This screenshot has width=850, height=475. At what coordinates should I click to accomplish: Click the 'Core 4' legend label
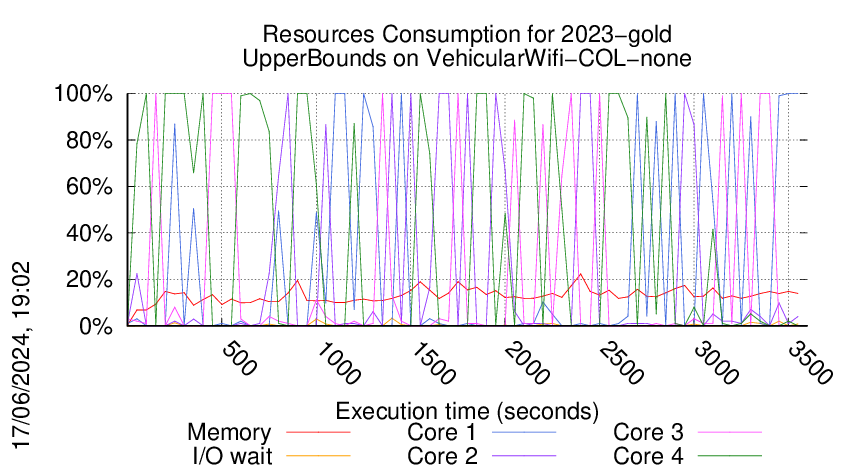648,456
